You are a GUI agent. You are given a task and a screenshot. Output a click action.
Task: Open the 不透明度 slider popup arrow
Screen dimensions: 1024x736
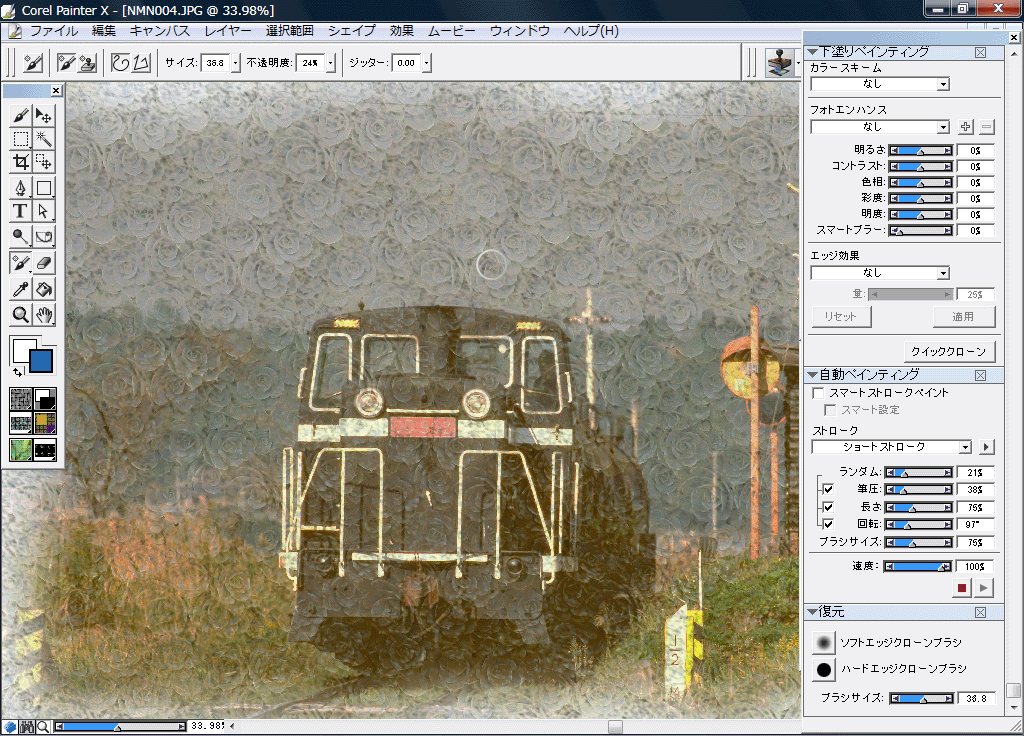click(330, 63)
